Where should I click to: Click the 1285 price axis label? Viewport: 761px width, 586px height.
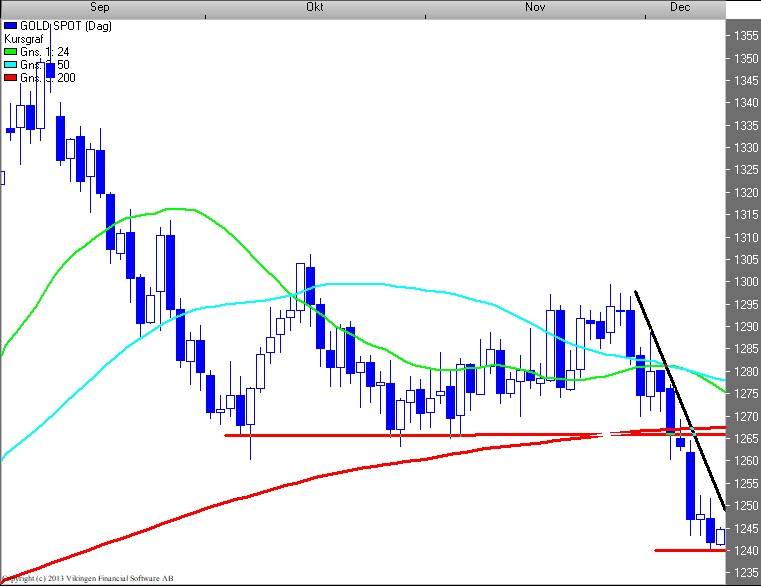tap(745, 349)
